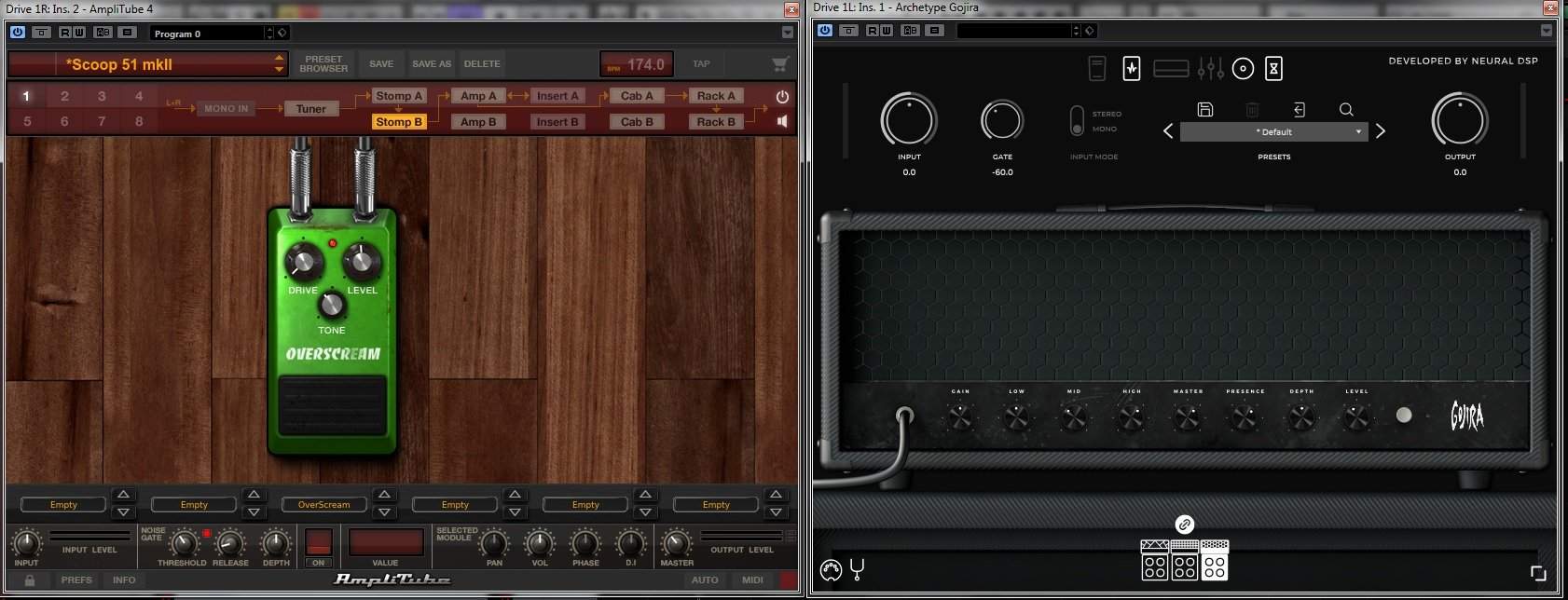The height and width of the screenshot is (600, 1568).
Task: Click the cab link chain icon
Action: point(1185,525)
